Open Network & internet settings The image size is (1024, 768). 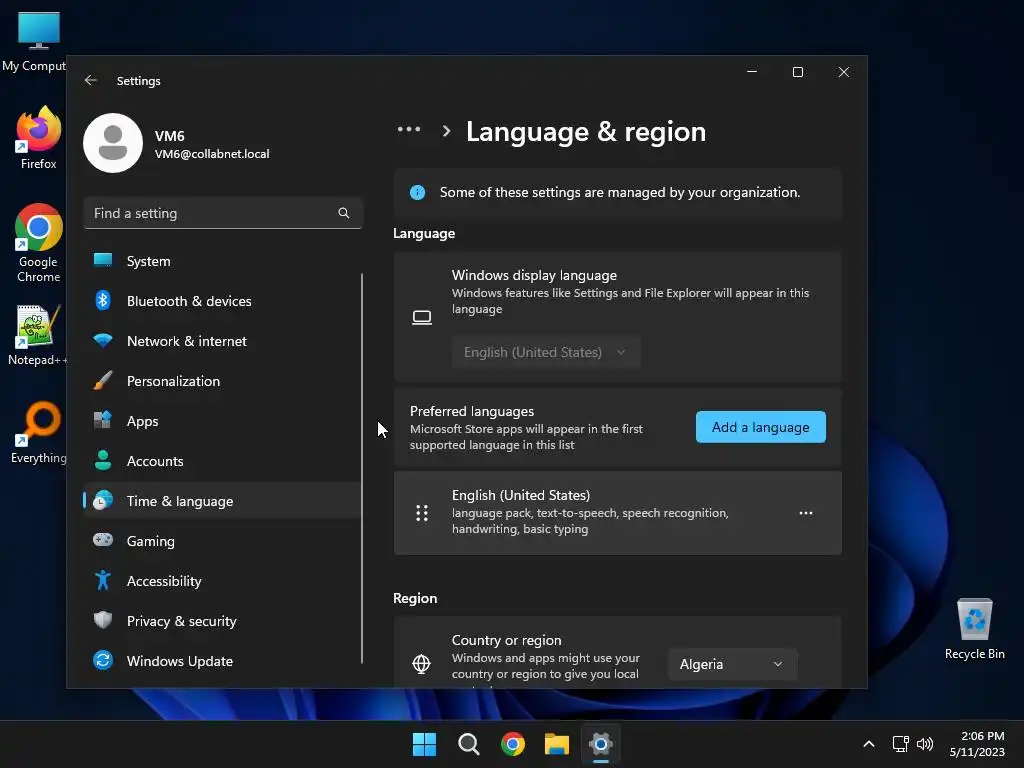pos(222,340)
